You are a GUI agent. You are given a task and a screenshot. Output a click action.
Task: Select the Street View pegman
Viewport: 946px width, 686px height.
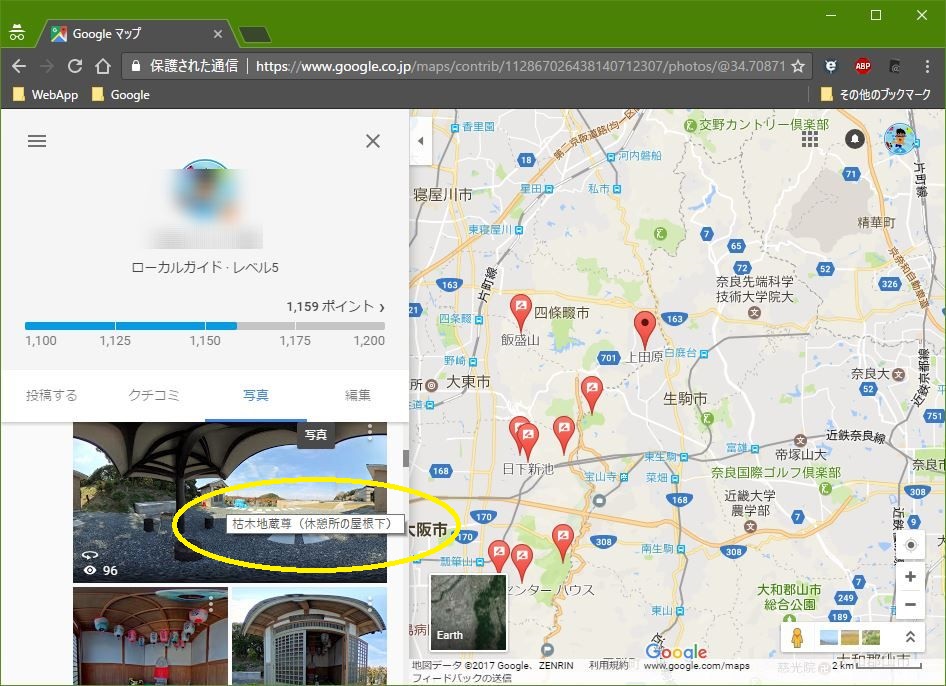797,637
